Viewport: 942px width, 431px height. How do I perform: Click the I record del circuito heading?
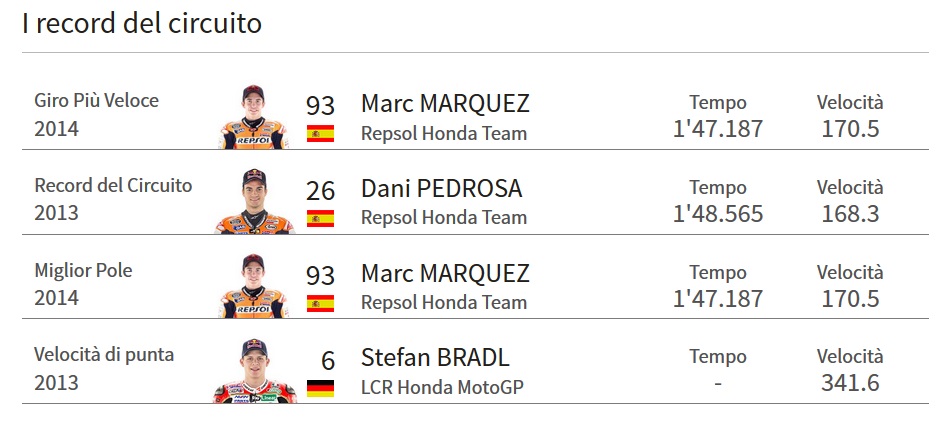[x=142, y=23]
